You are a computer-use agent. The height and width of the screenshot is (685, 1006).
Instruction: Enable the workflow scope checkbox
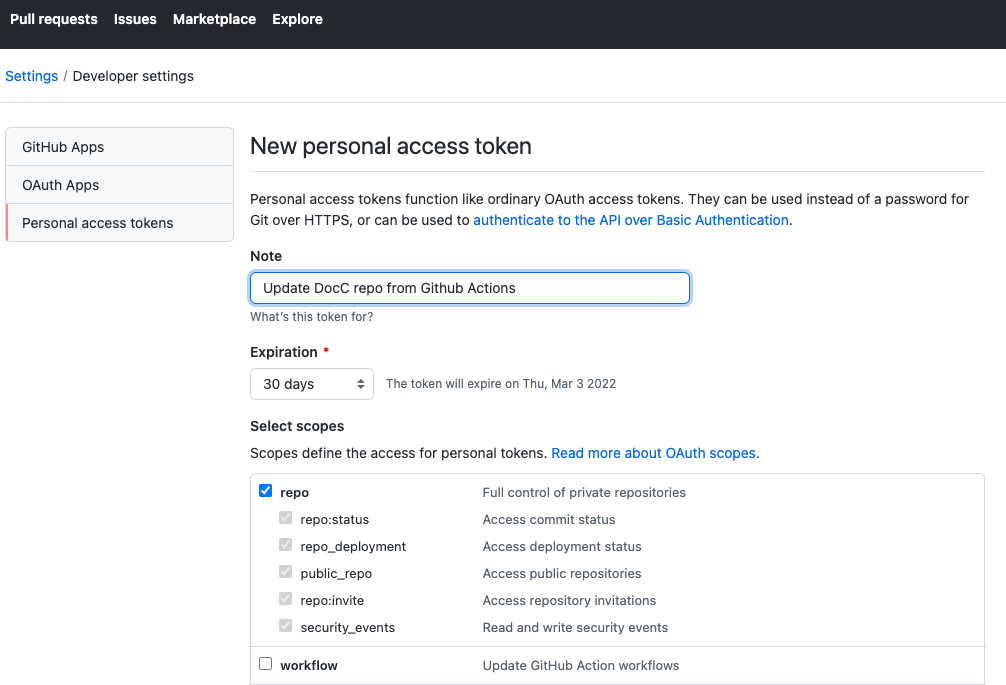coord(266,664)
